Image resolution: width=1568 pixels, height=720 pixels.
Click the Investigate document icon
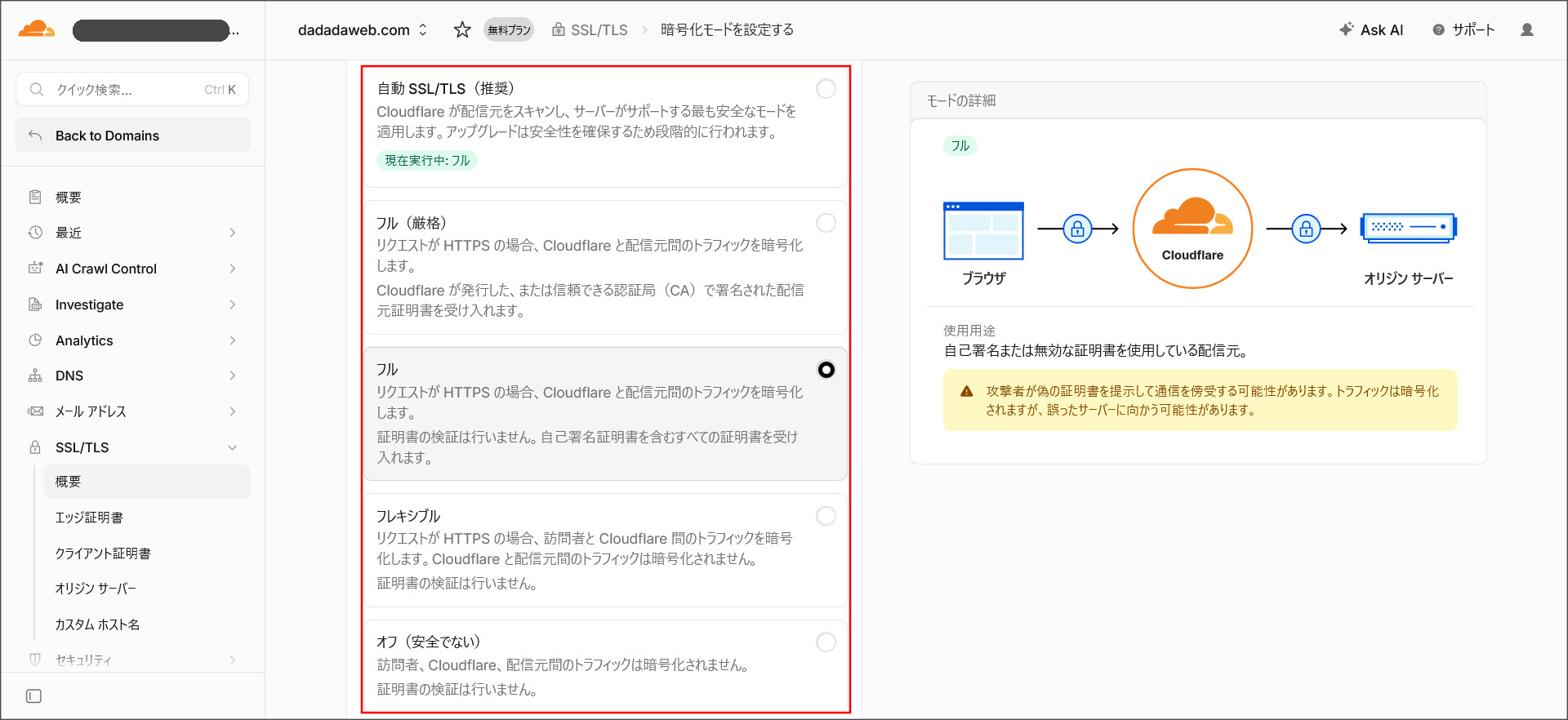35,304
